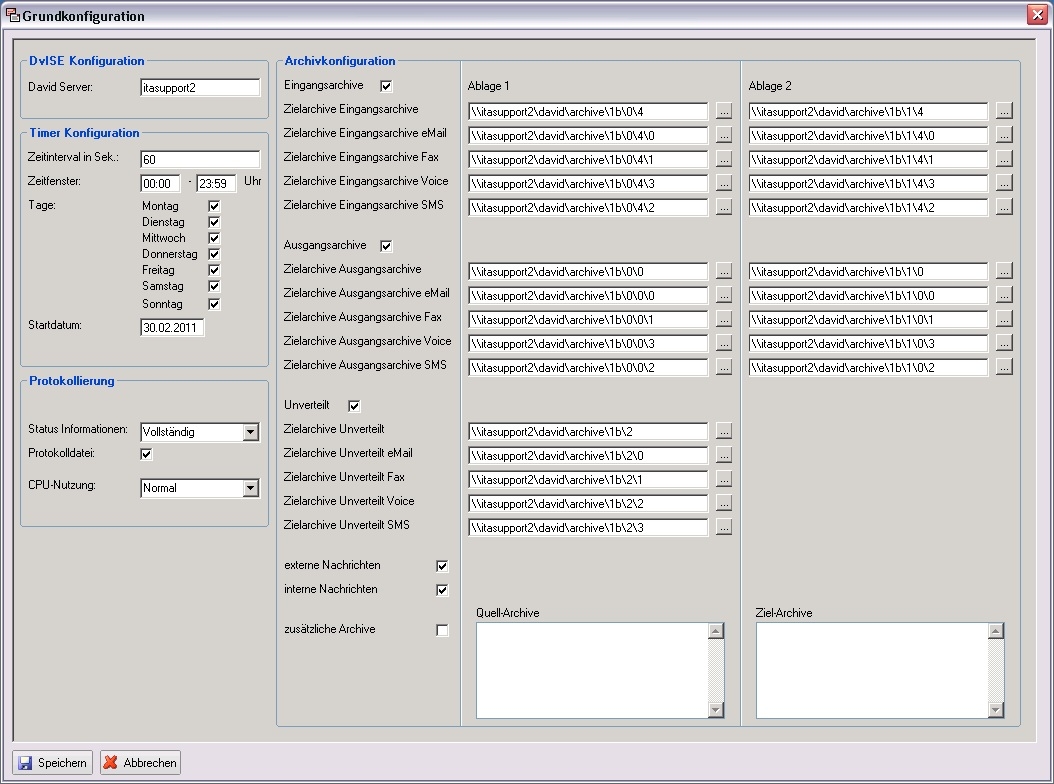Browse Ablage 2 Zielarchive Ausgangsarchive folder

[x=1004, y=272]
